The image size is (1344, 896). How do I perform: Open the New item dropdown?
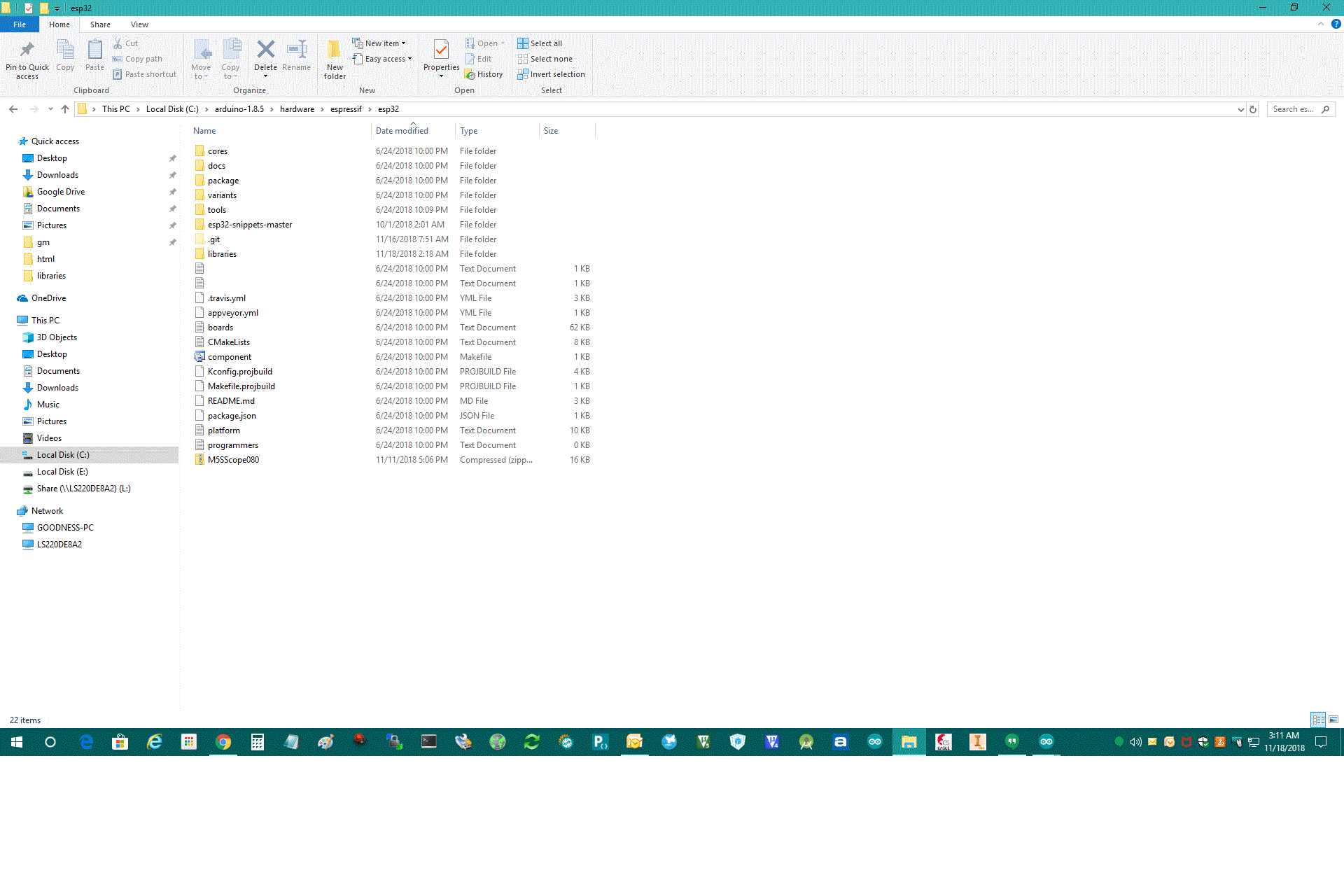pyautogui.click(x=380, y=43)
